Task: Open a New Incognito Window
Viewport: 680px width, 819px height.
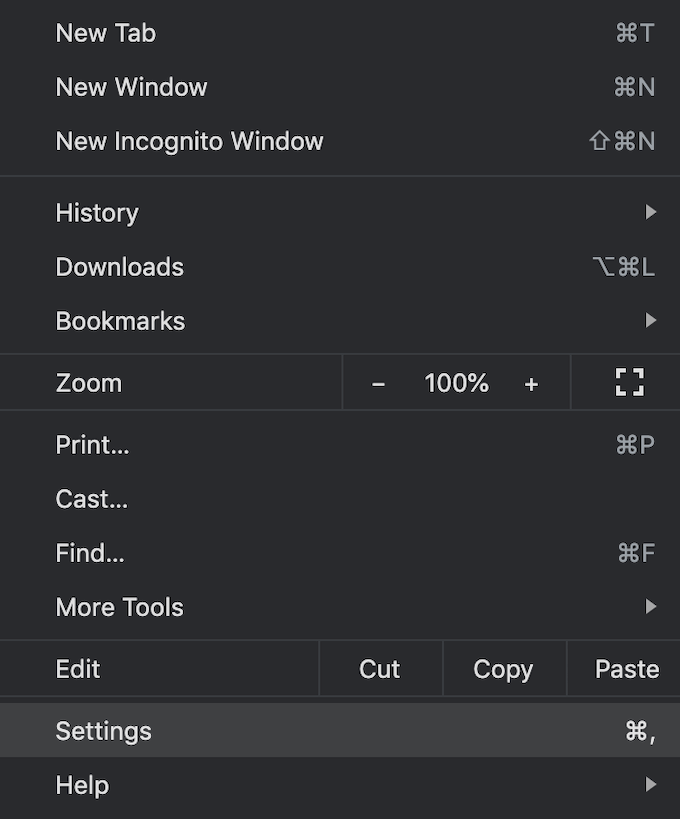Action: (189, 141)
